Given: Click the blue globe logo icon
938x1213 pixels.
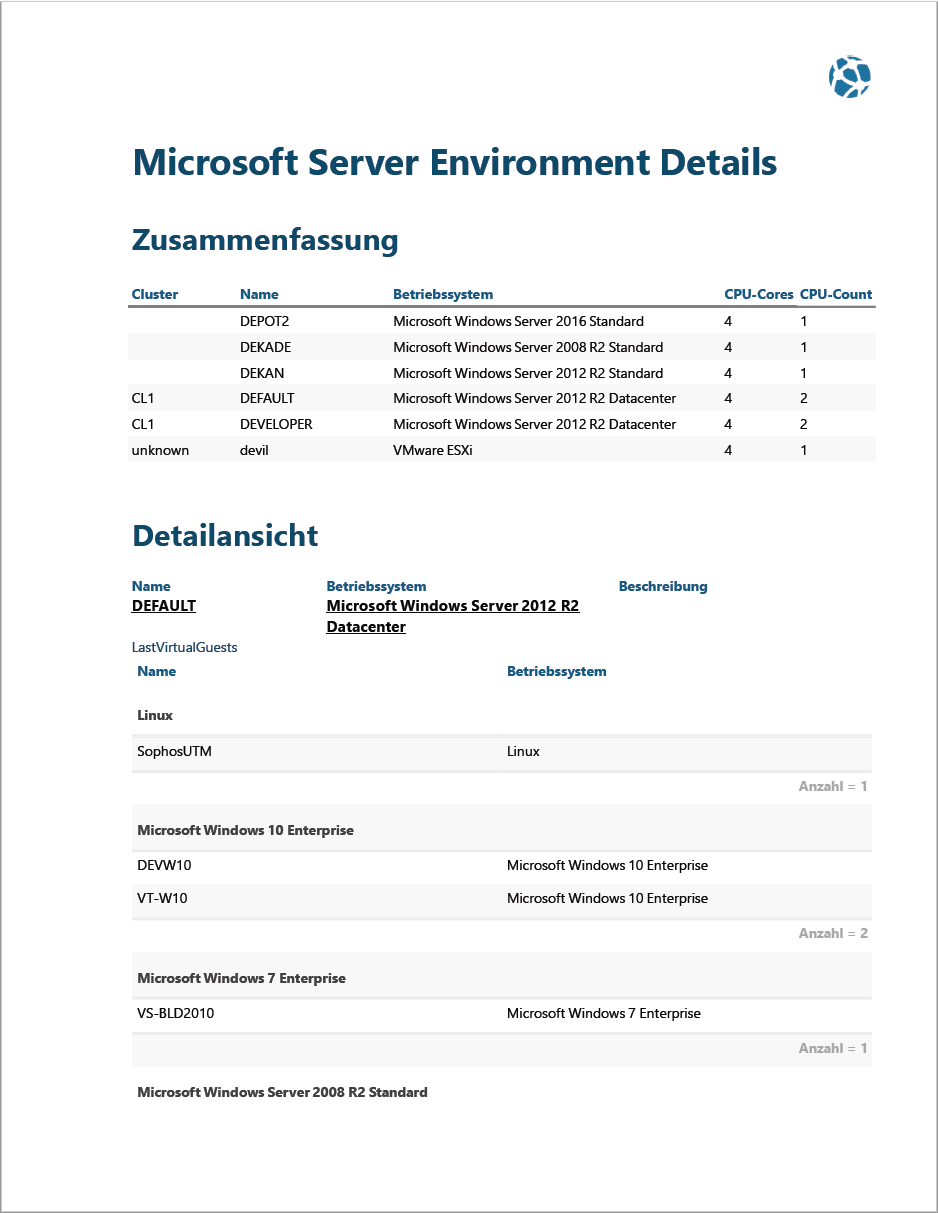Looking at the screenshot, I should [x=850, y=77].
